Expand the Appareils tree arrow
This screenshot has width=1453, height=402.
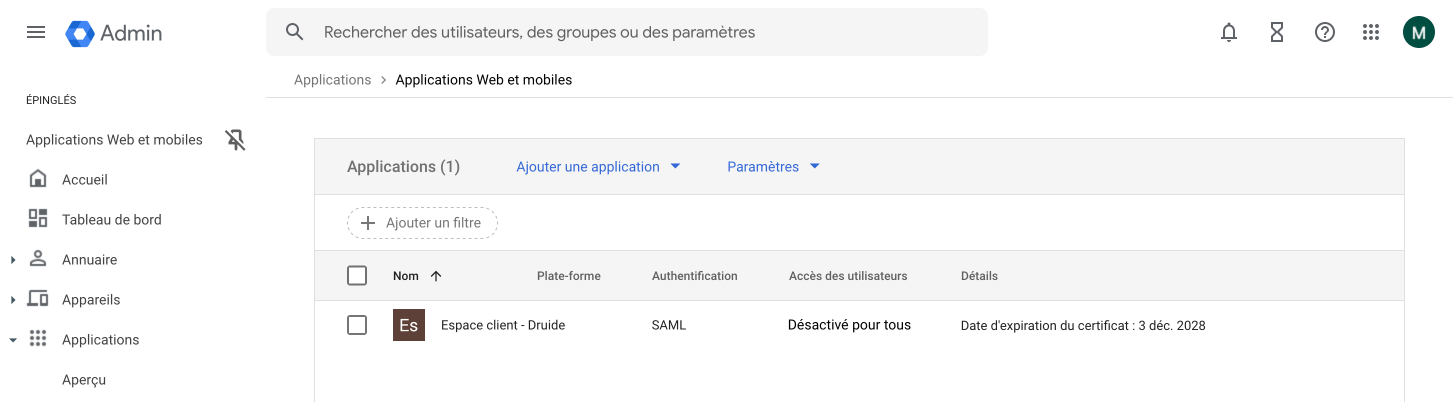point(13,300)
